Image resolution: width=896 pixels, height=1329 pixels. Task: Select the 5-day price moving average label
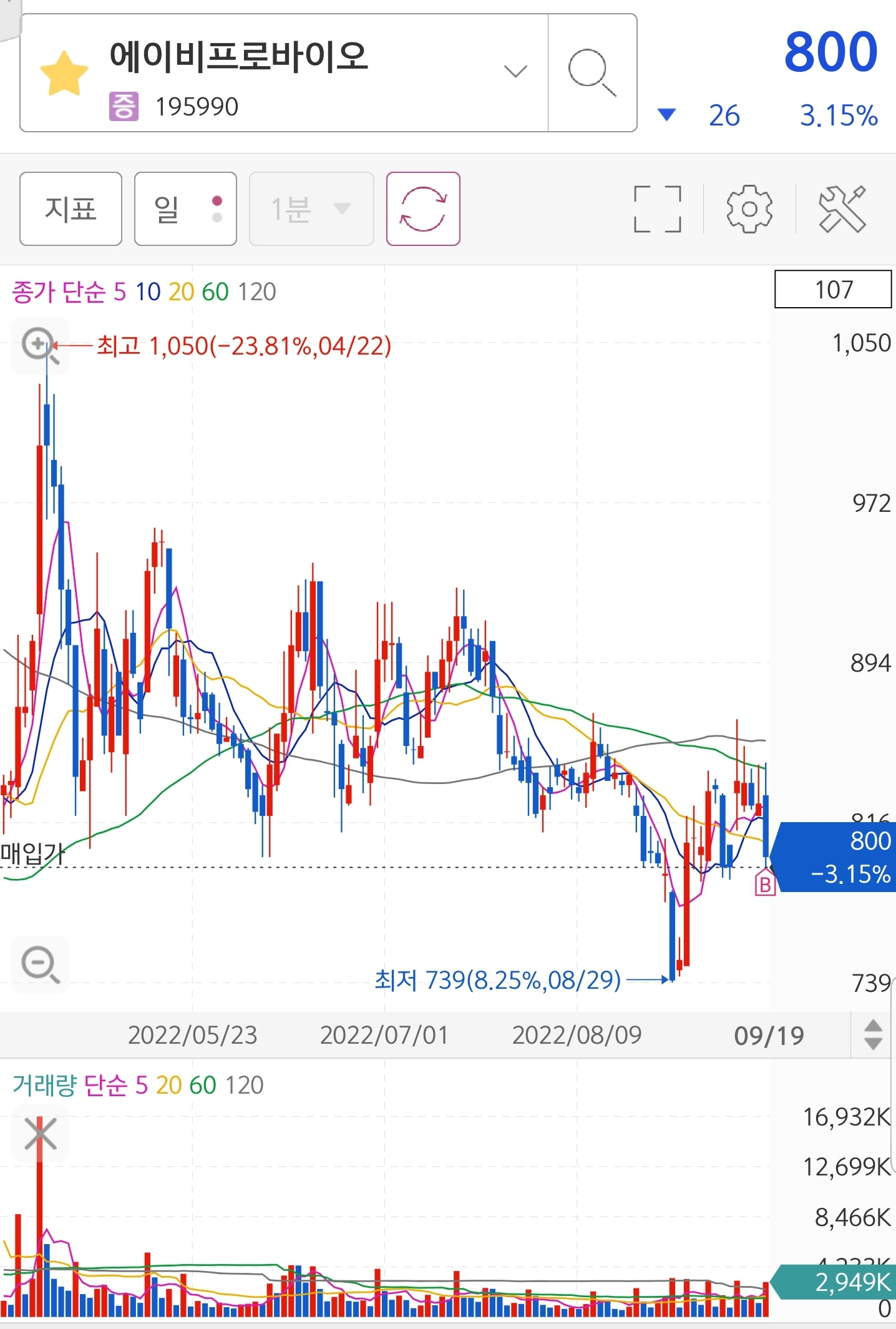120,292
